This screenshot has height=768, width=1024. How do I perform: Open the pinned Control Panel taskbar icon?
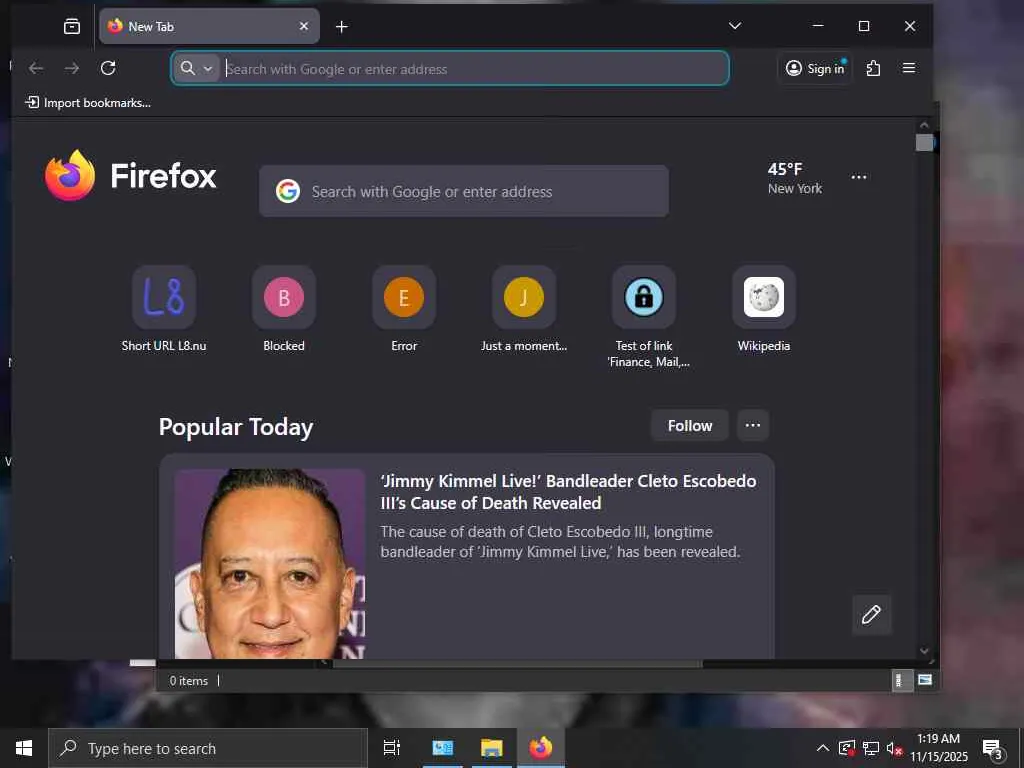[x=443, y=748]
